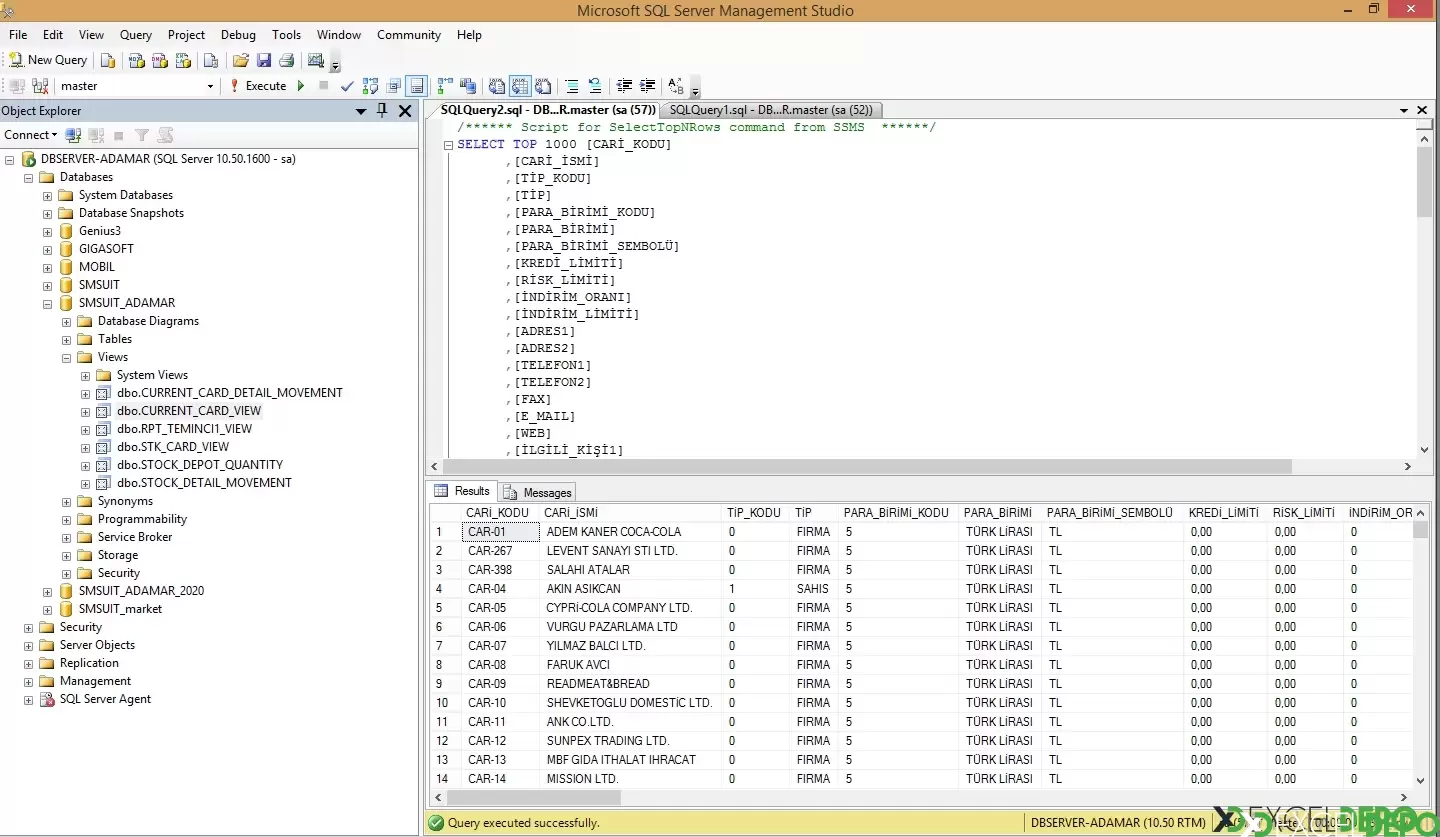Comment out the selected lines

click(571, 86)
